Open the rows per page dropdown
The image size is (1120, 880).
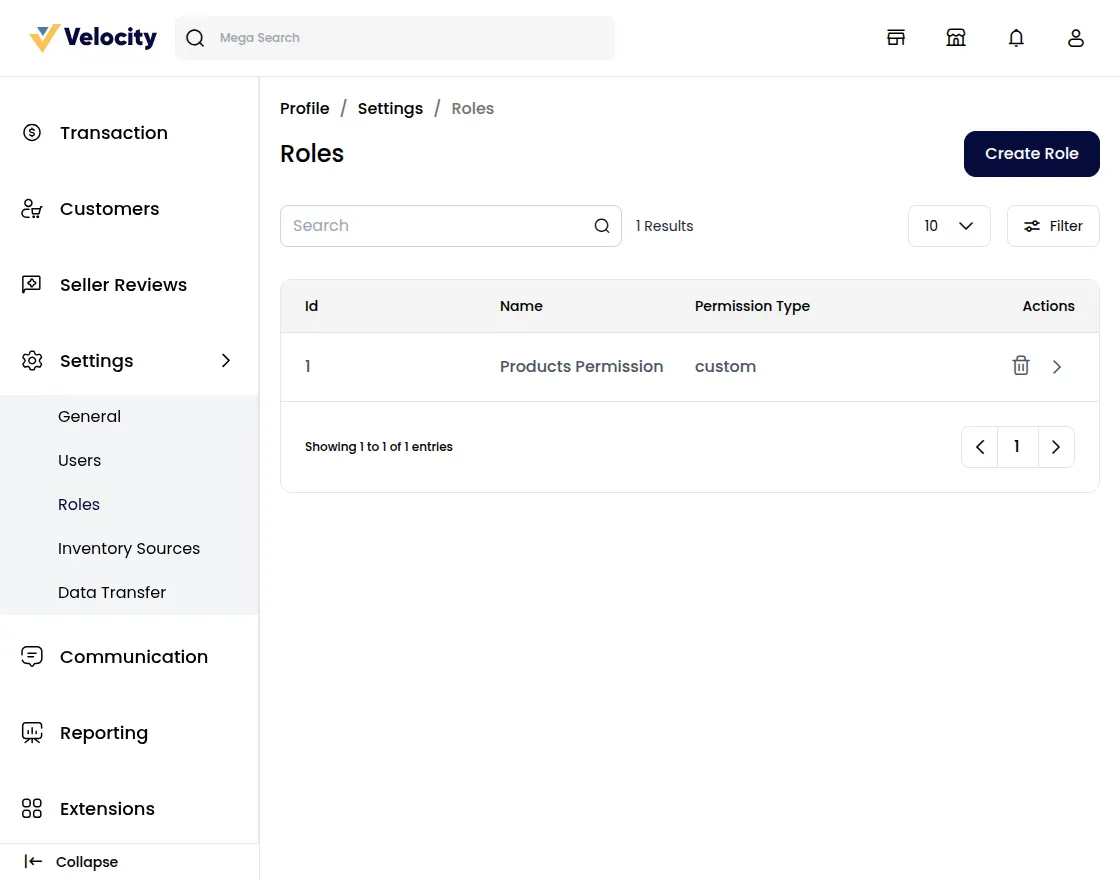[x=948, y=226]
